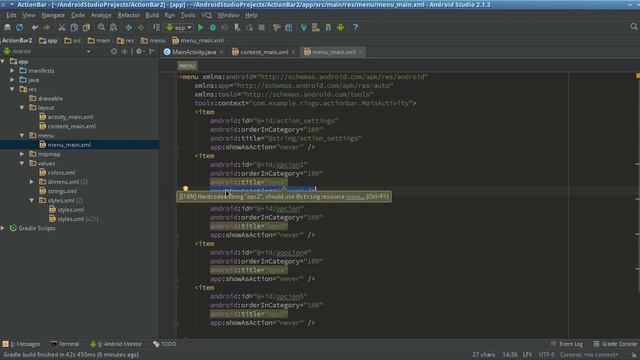Collapse the values folder arrow

[x=22, y=163]
